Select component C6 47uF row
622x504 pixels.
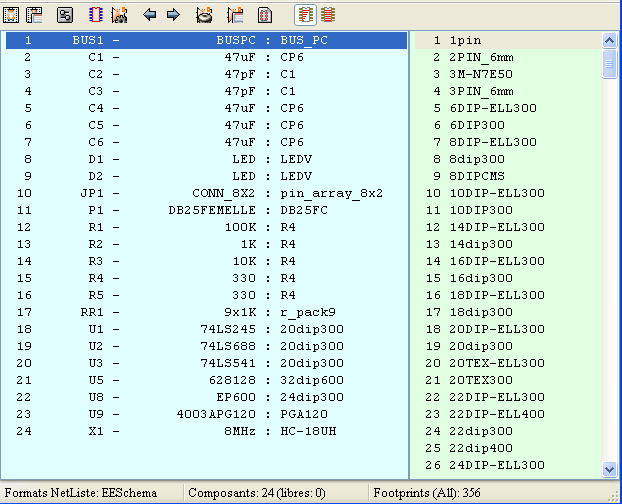point(206,142)
